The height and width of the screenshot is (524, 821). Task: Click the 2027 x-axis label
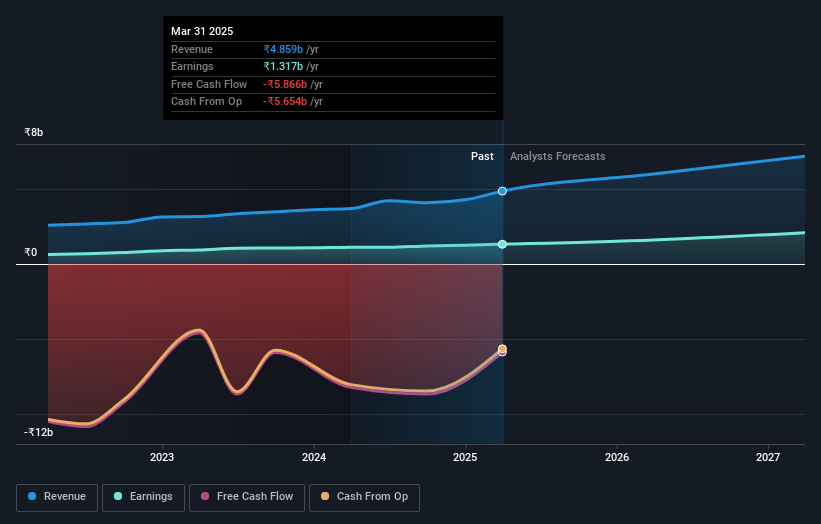(768, 457)
